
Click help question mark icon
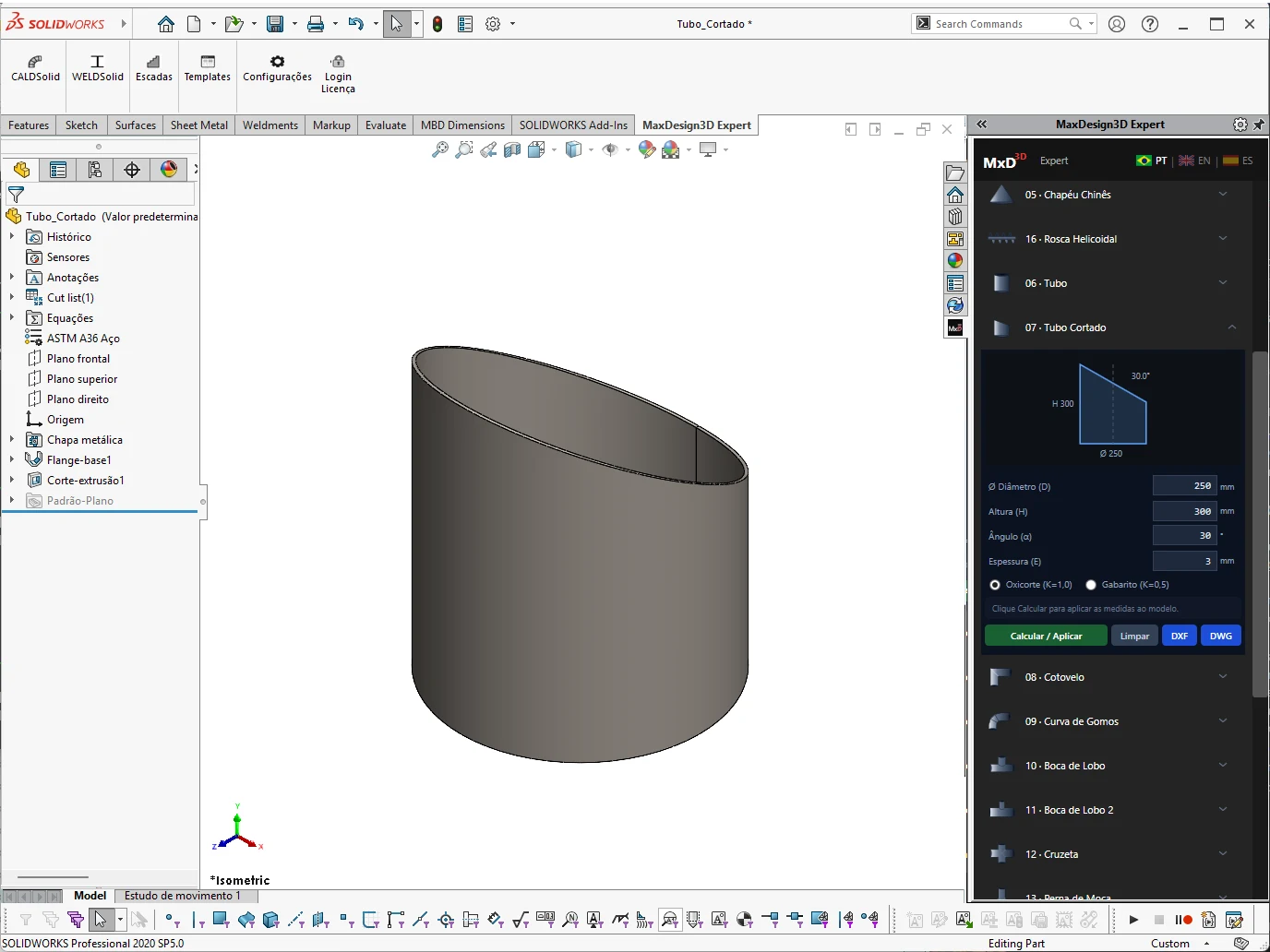tap(1150, 24)
